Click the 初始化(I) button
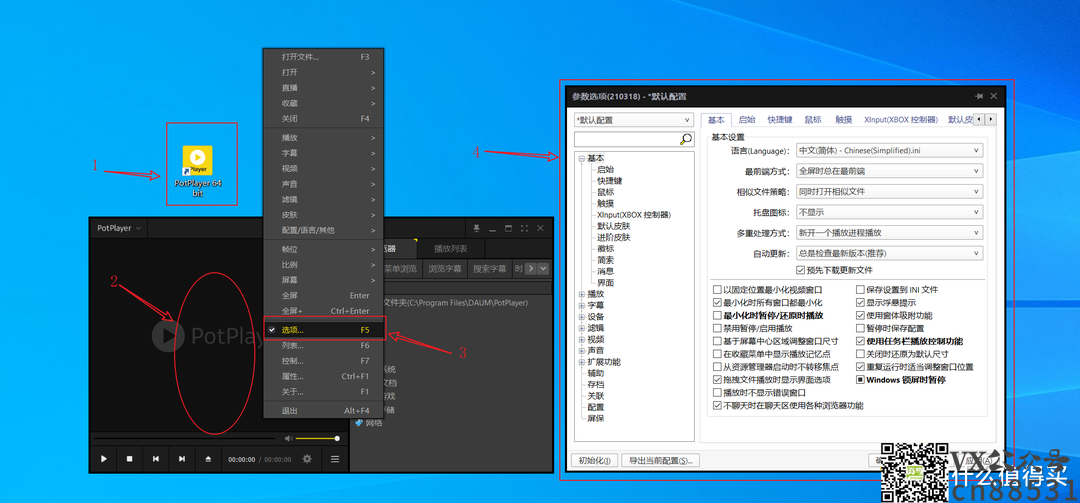Viewport: 1080px width, 503px height. [x=594, y=460]
